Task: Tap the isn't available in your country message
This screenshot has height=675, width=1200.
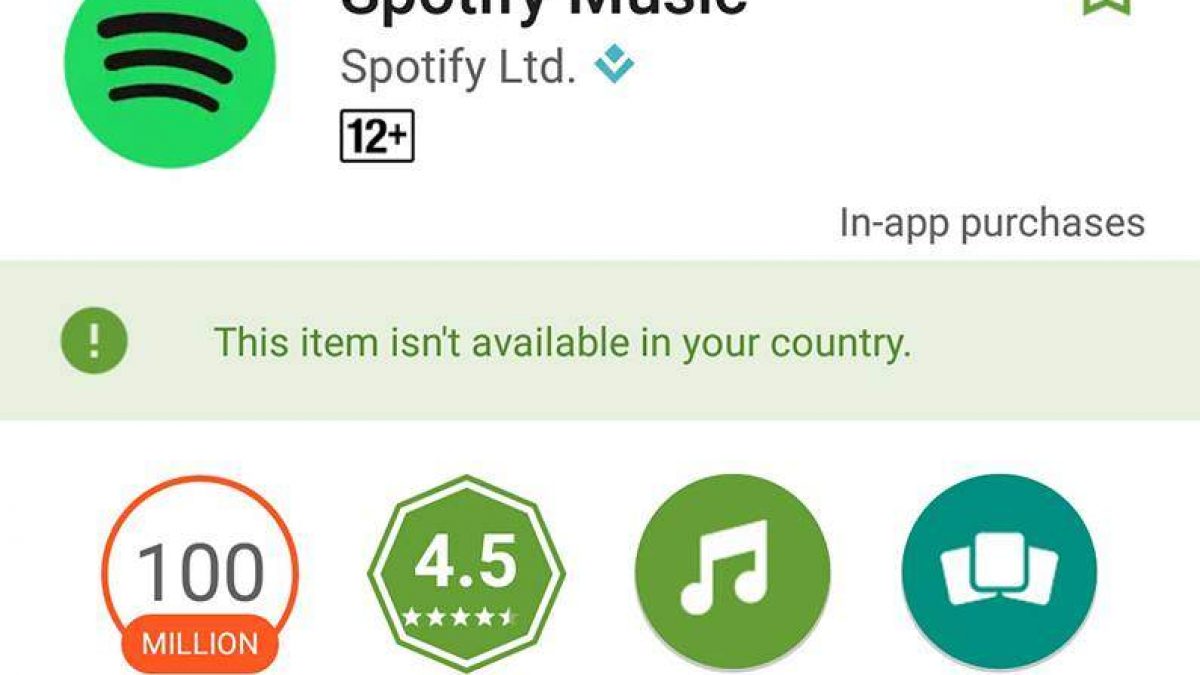Action: click(563, 343)
